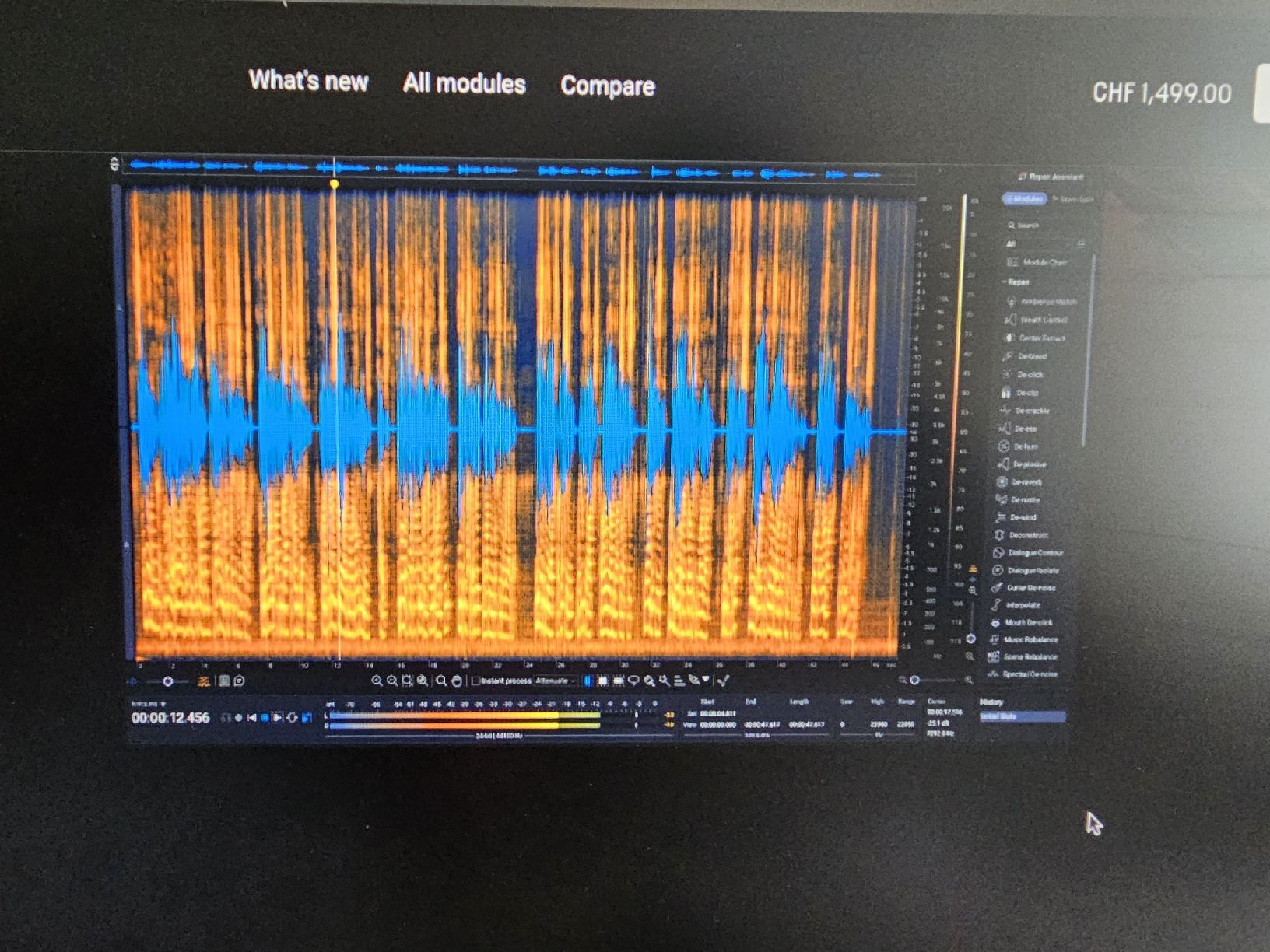Open the What's new tab
The image size is (1270, 952).
(308, 80)
